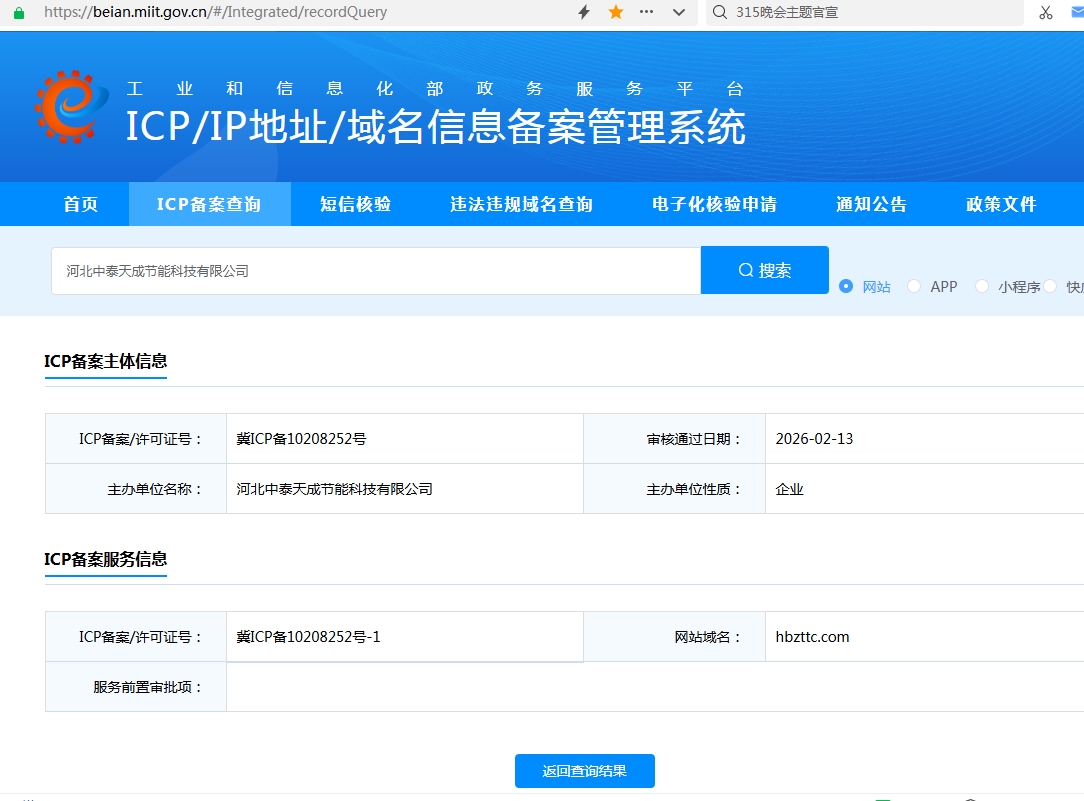
Task: Select the APP radio button
Action: [914, 286]
